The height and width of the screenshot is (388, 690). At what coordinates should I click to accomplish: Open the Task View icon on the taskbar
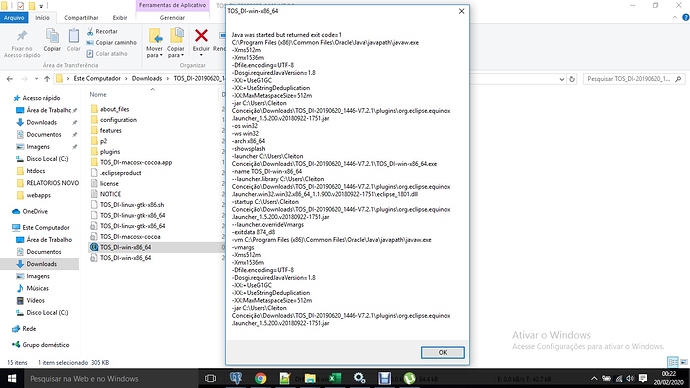210,378
